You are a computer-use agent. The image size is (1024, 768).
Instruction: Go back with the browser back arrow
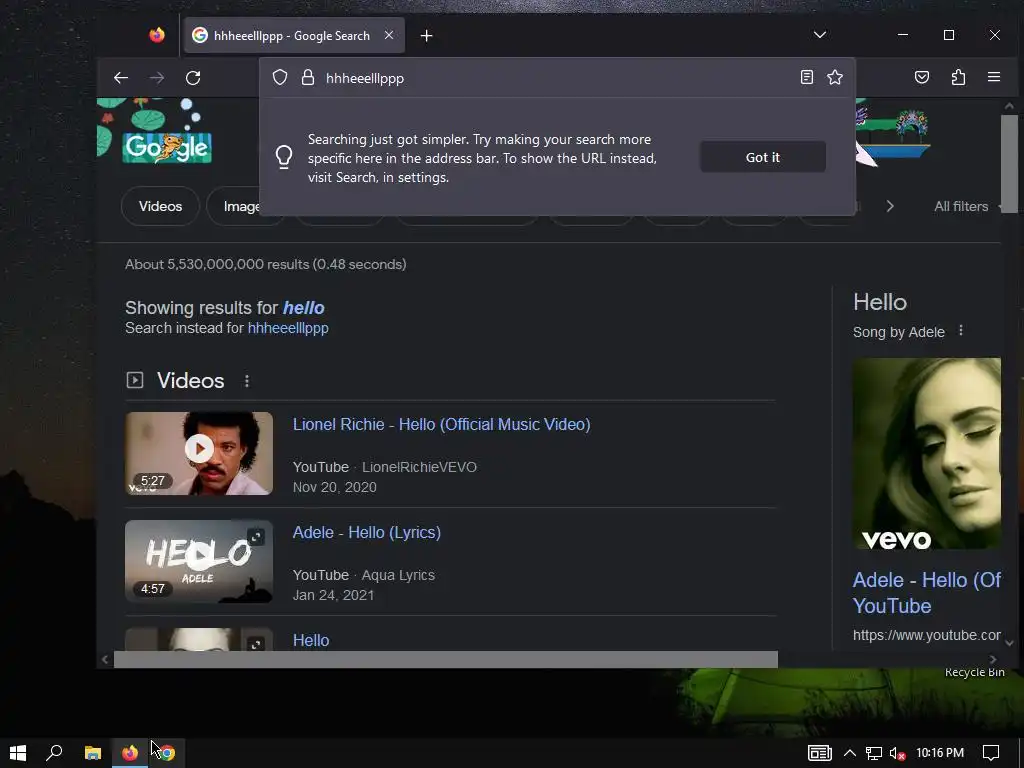pos(121,78)
